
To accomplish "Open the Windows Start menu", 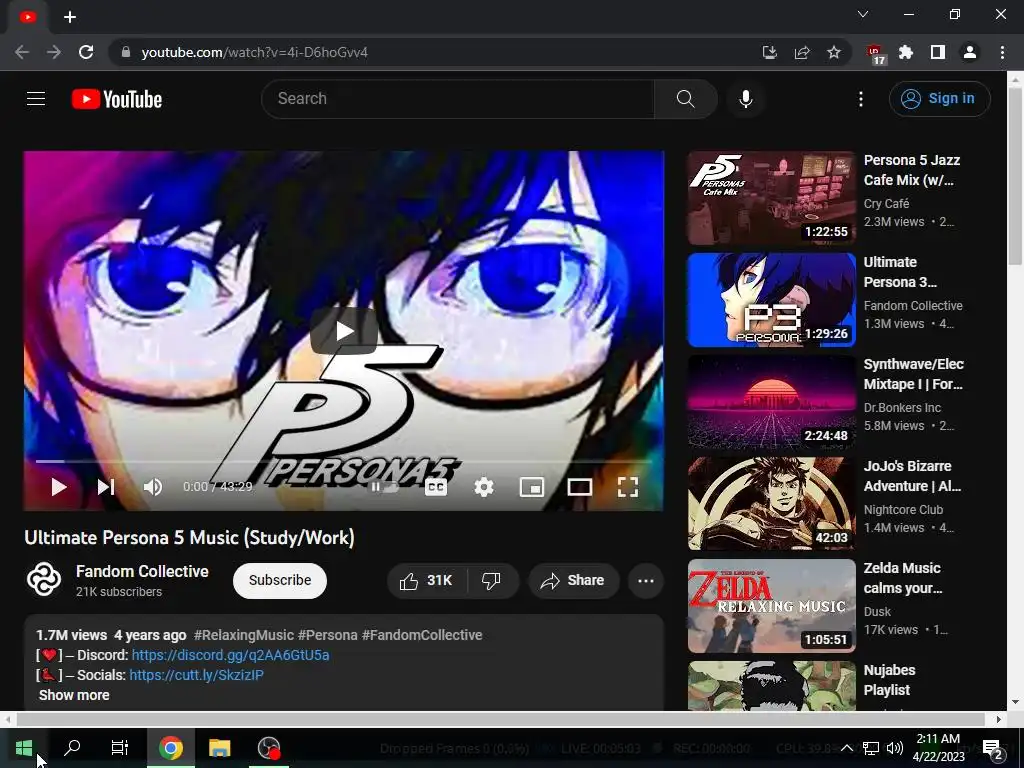I will click(x=24, y=748).
